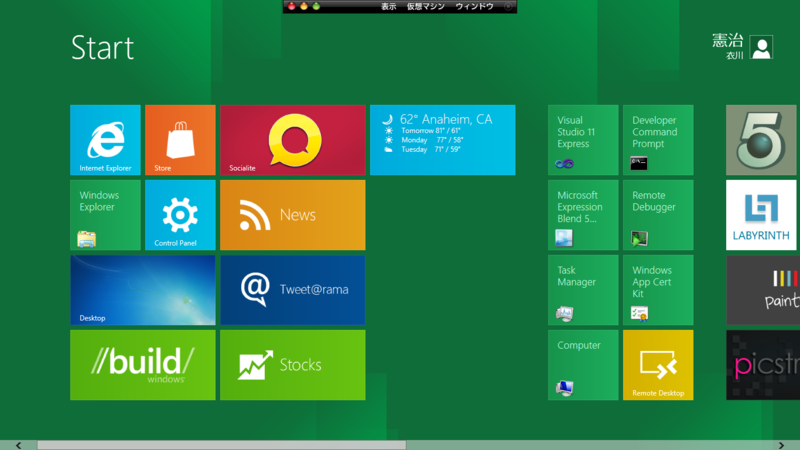This screenshot has height=450, width=800.
Task: Launch the Remote Desktop tile
Action: tap(658, 365)
